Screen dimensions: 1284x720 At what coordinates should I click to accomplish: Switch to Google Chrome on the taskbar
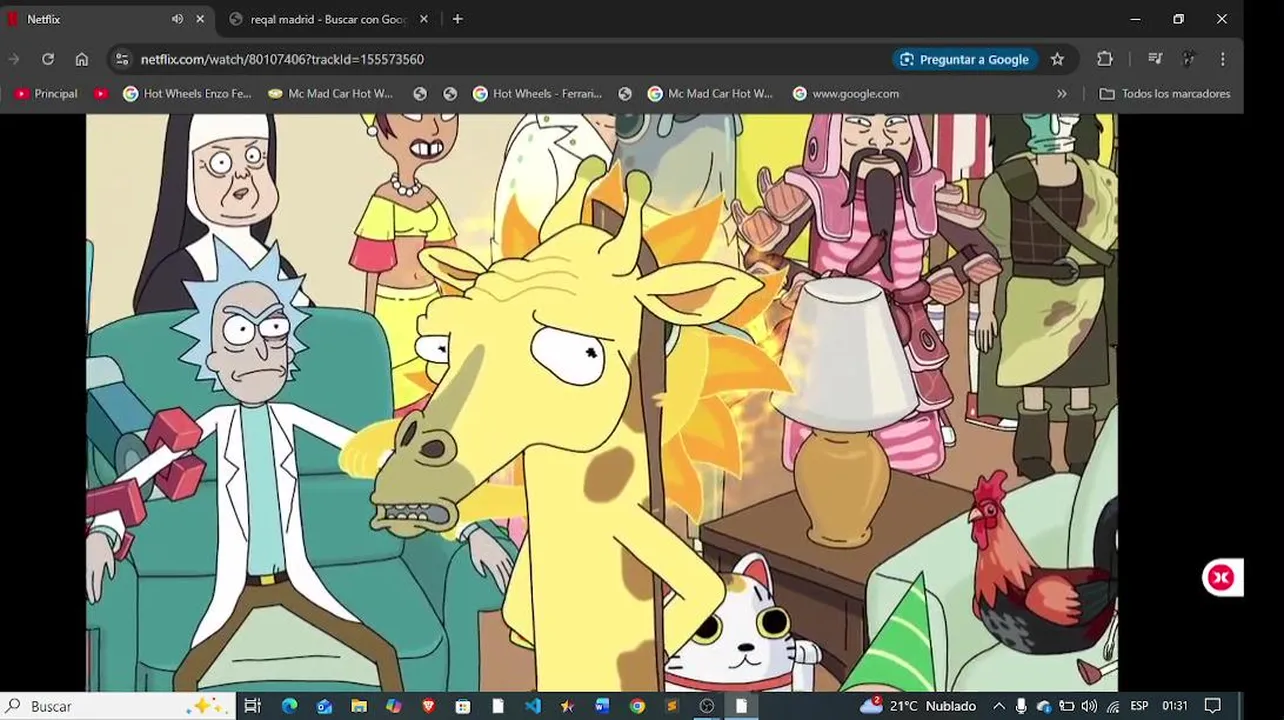tap(637, 706)
